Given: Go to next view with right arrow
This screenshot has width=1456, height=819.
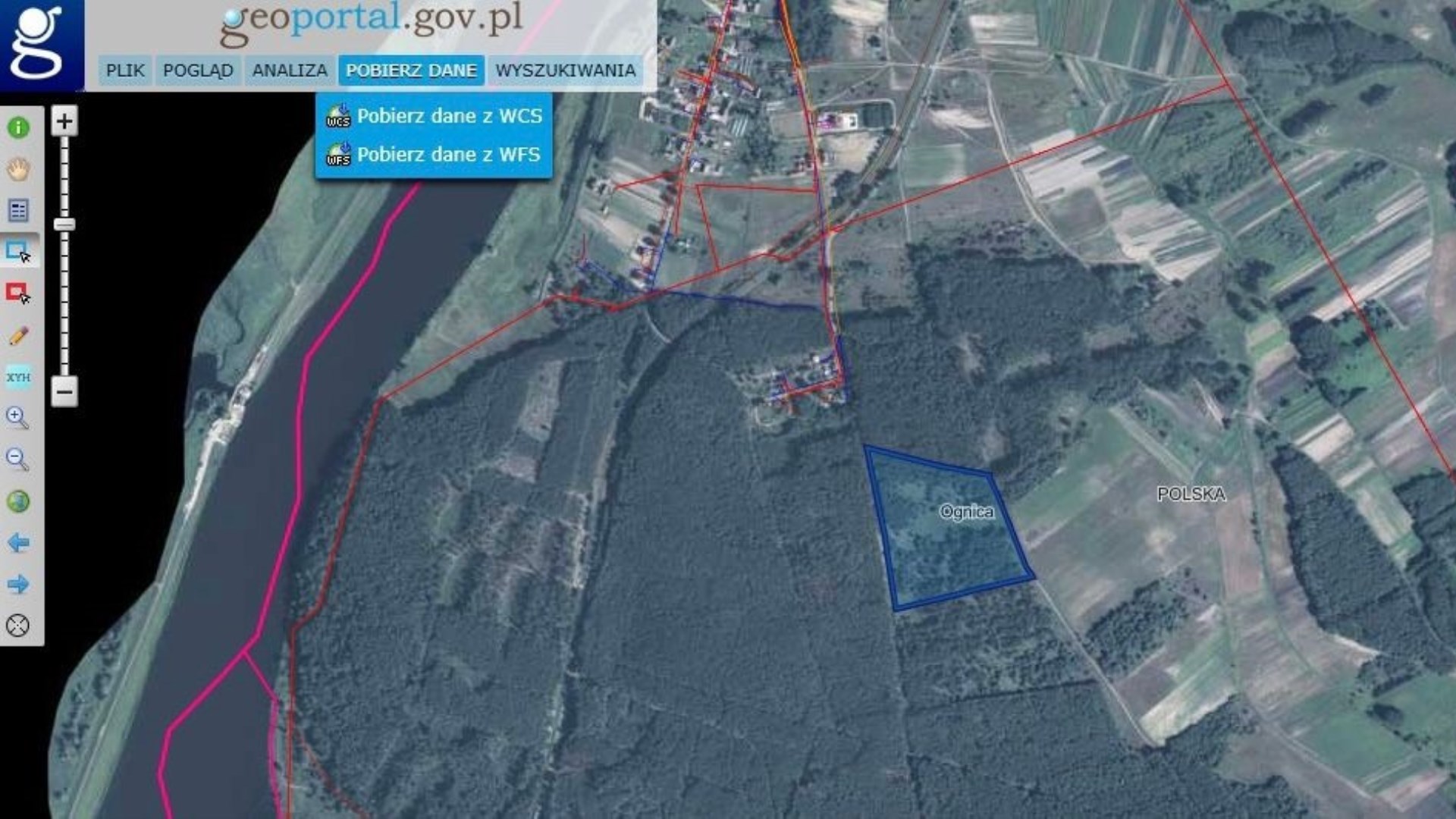Looking at the screenshot, I should tap(19, 584).
